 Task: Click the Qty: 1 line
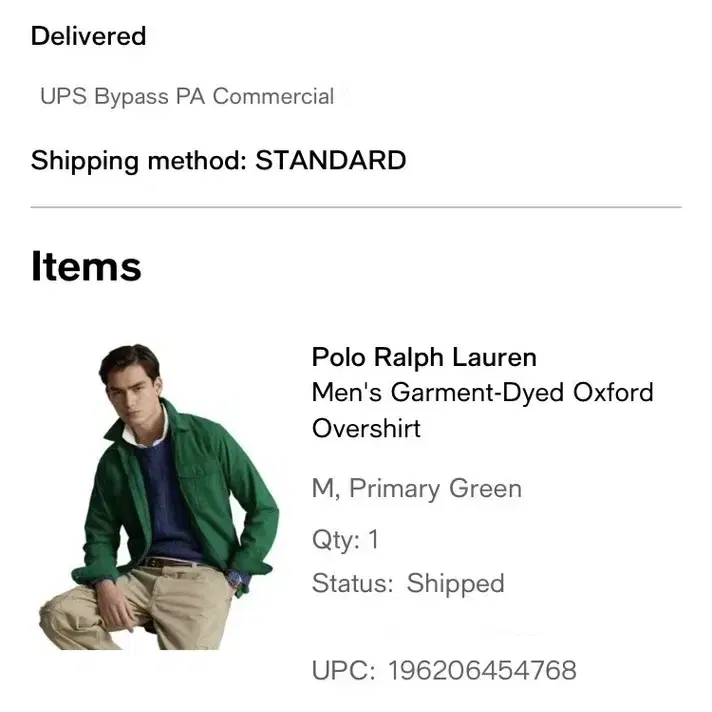pyautogui.click(x=345, y=540)
